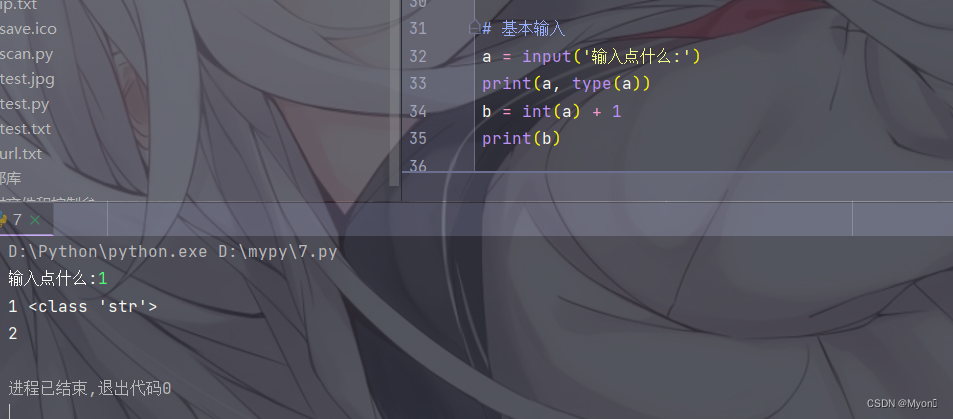Close the run tab named 7
953x419 pixels.
35,220
